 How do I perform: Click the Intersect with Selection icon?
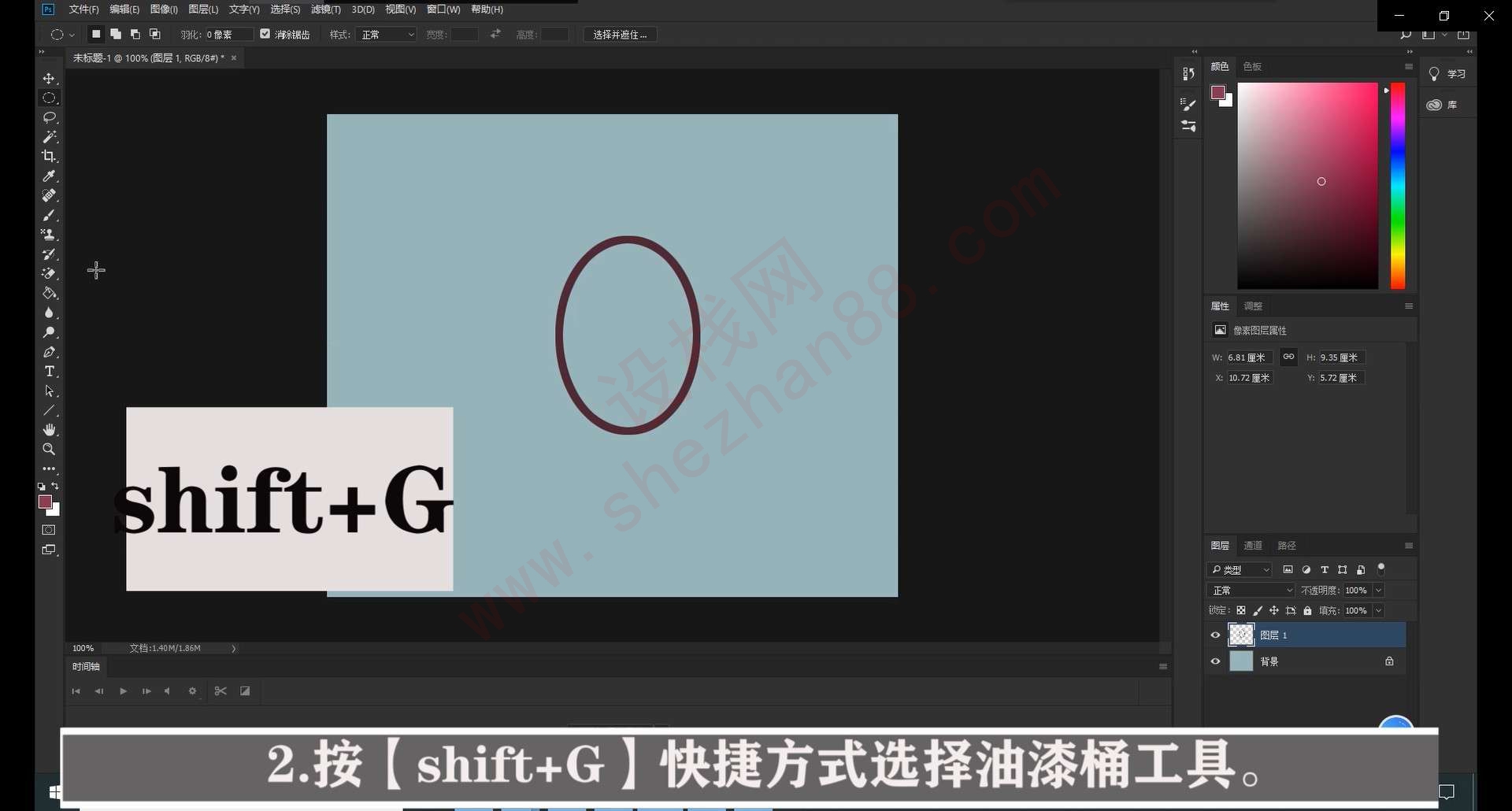click(x=155, y=34)
